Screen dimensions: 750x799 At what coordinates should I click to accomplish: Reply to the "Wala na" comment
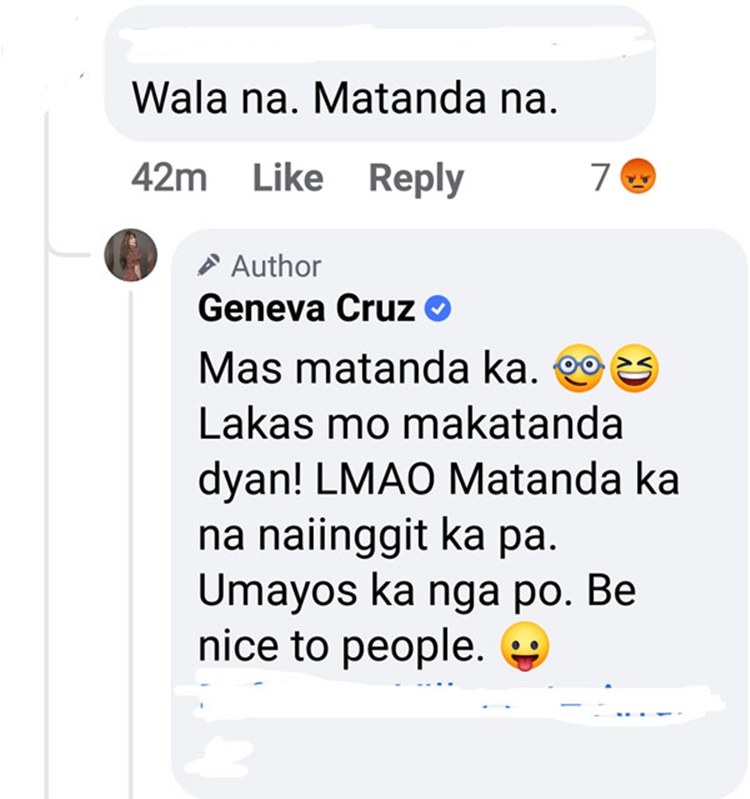point(416,178)
